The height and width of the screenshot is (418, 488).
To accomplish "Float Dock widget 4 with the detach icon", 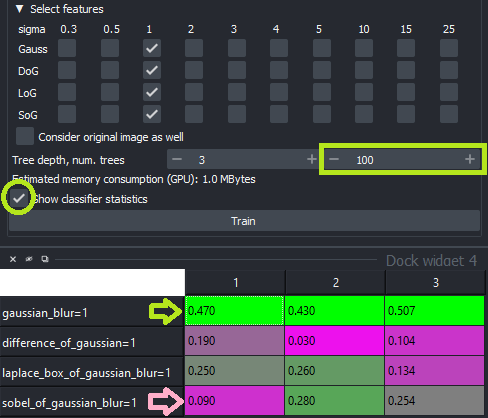I will click(x=45, y=259).
